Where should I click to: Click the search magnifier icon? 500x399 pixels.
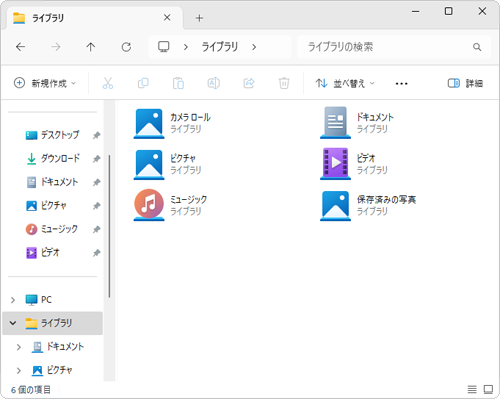pyautogui.click(x=477, y=47)
